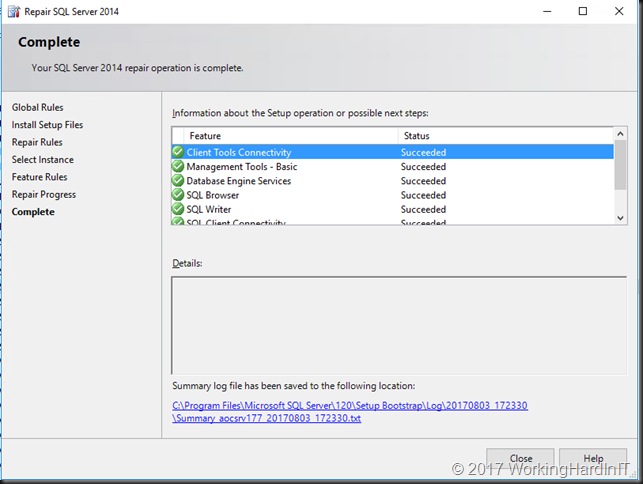Image resolution: width=643 pixels, height=484 pixels.
Task: Click the feature list scrollbar thumb
Action: (x=620, y=165)
